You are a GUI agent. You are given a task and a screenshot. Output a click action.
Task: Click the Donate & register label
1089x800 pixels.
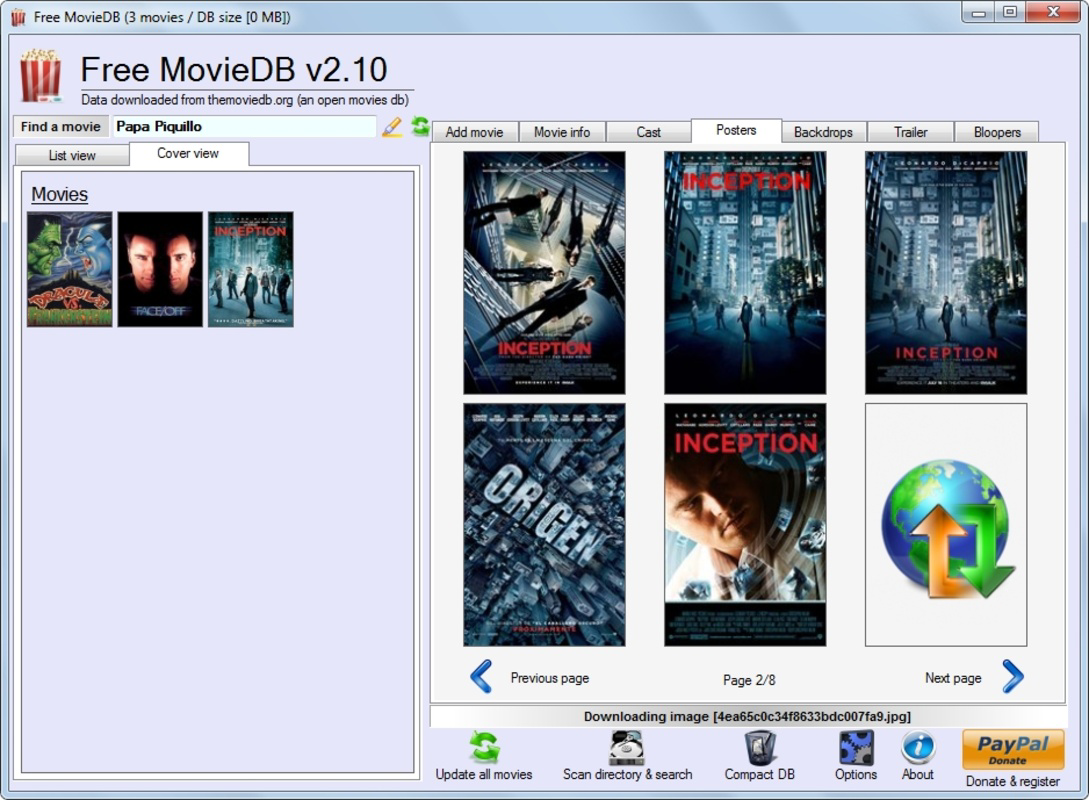tap(1013, 781)
